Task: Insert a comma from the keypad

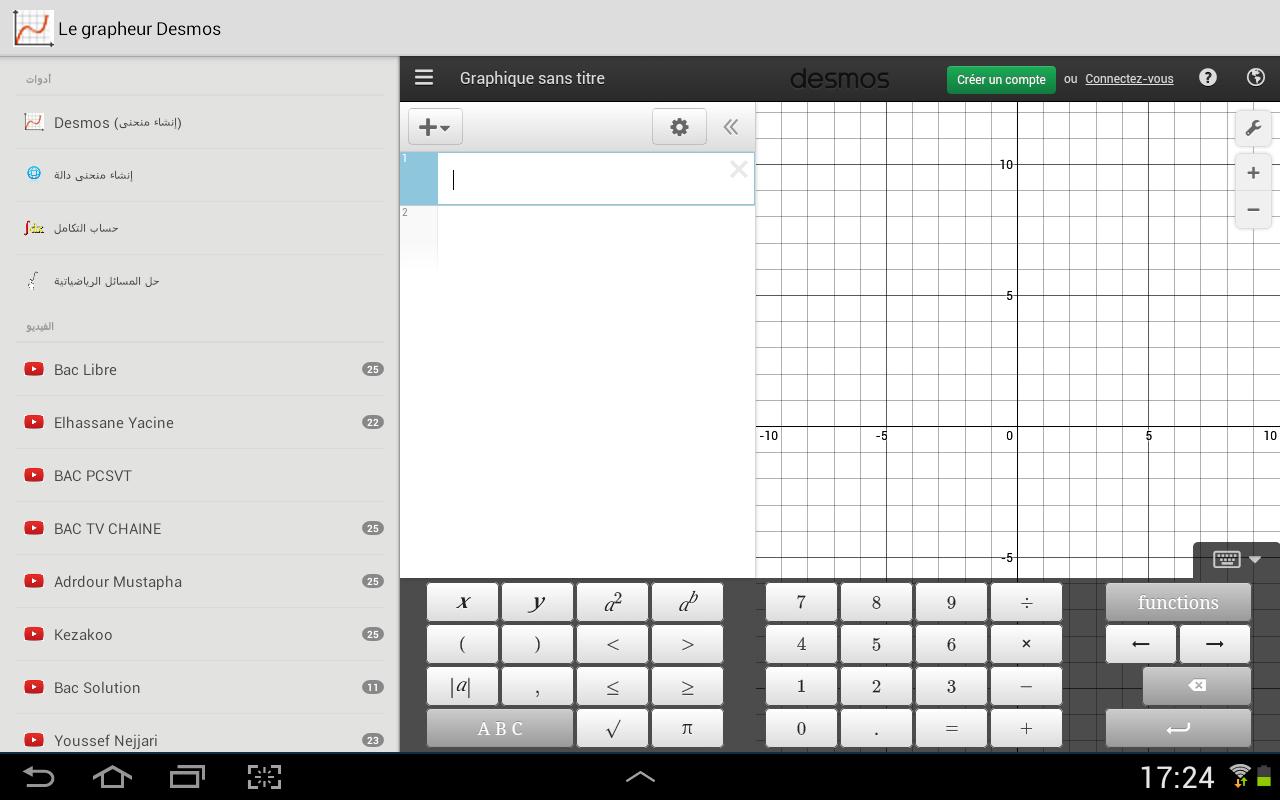Action: [537, 686]
